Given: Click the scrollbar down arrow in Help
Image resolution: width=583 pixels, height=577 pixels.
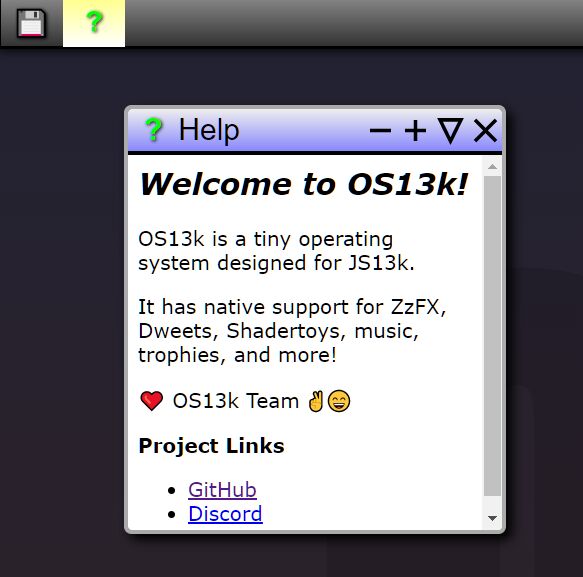Looking at the screenshot, I should 492,518.
